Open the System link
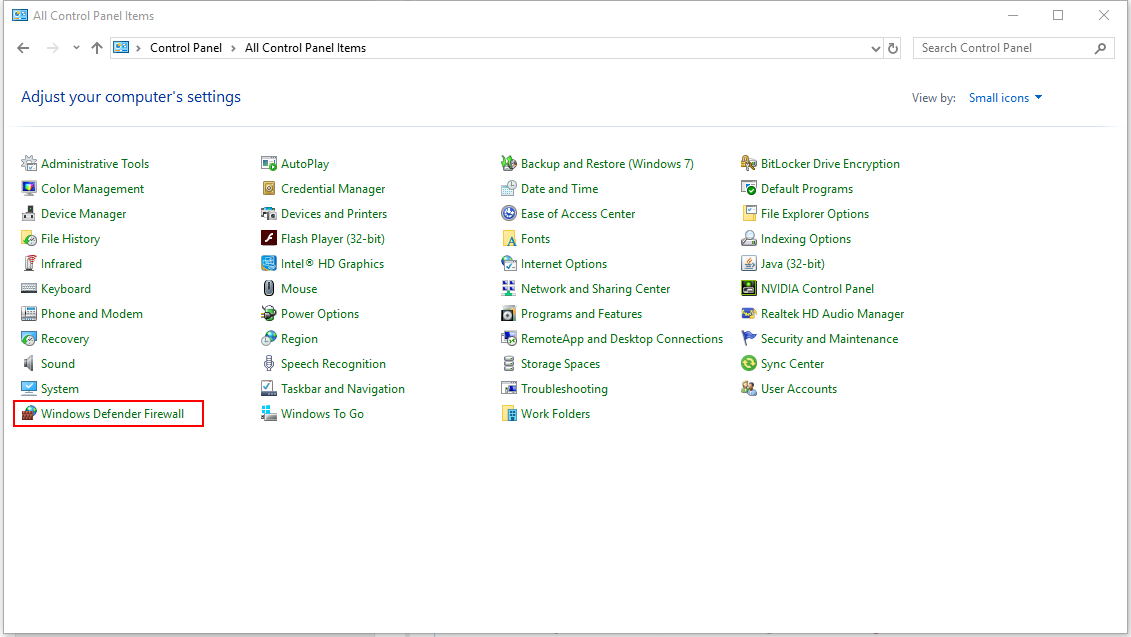The height and width of the screenshot is (637, 1131). click(x=60, y=389)
